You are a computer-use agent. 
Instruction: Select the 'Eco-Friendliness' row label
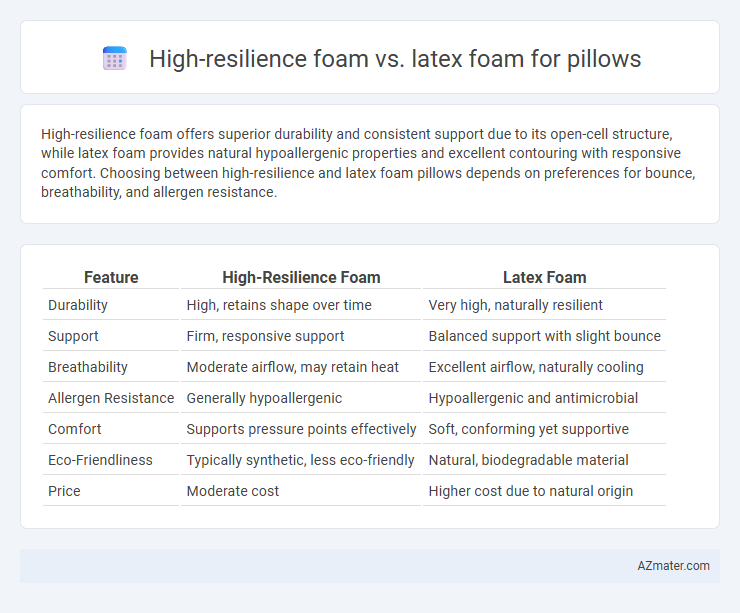coord(100,460)
